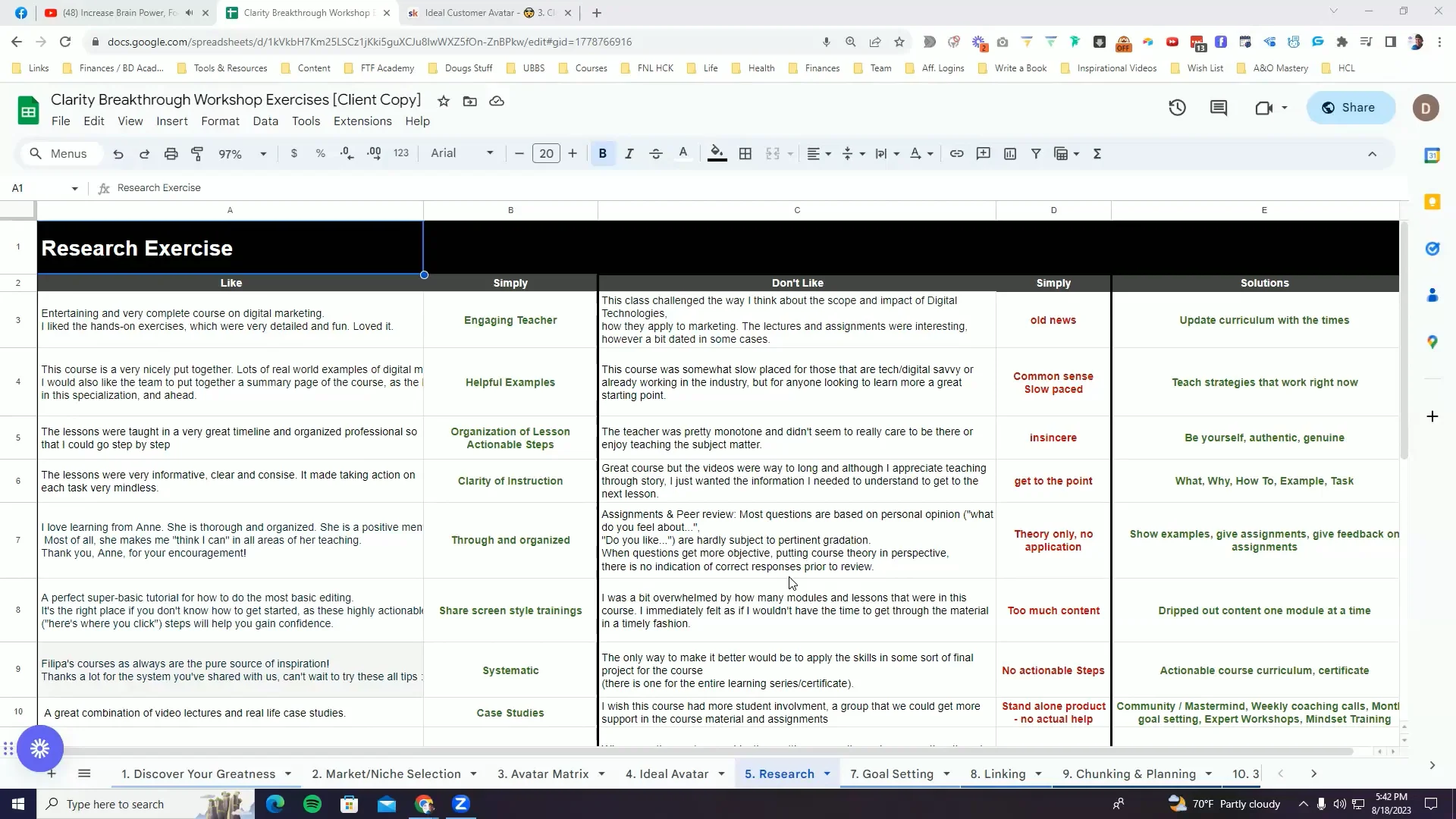Click the Print icon

pos(171,154)
